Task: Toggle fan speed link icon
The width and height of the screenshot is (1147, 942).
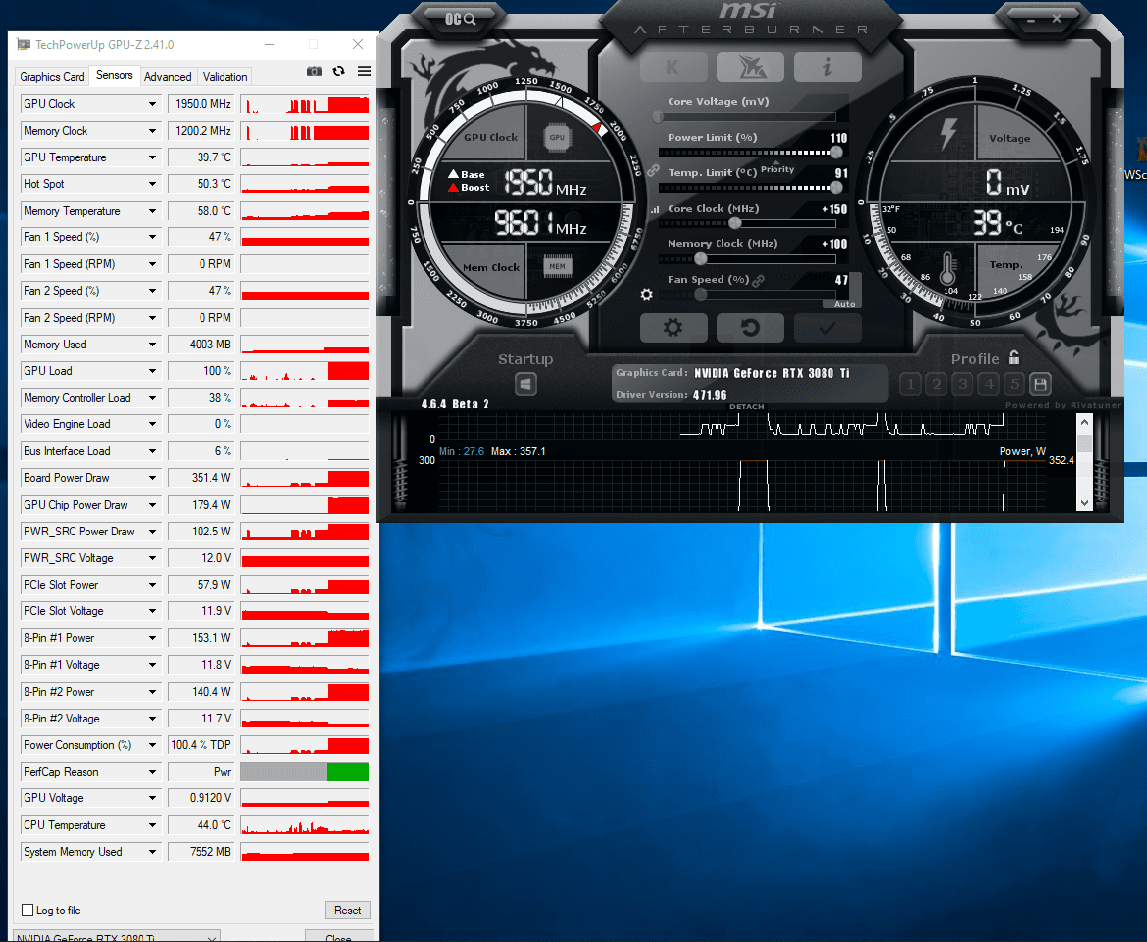Action: tap(759, 280)
